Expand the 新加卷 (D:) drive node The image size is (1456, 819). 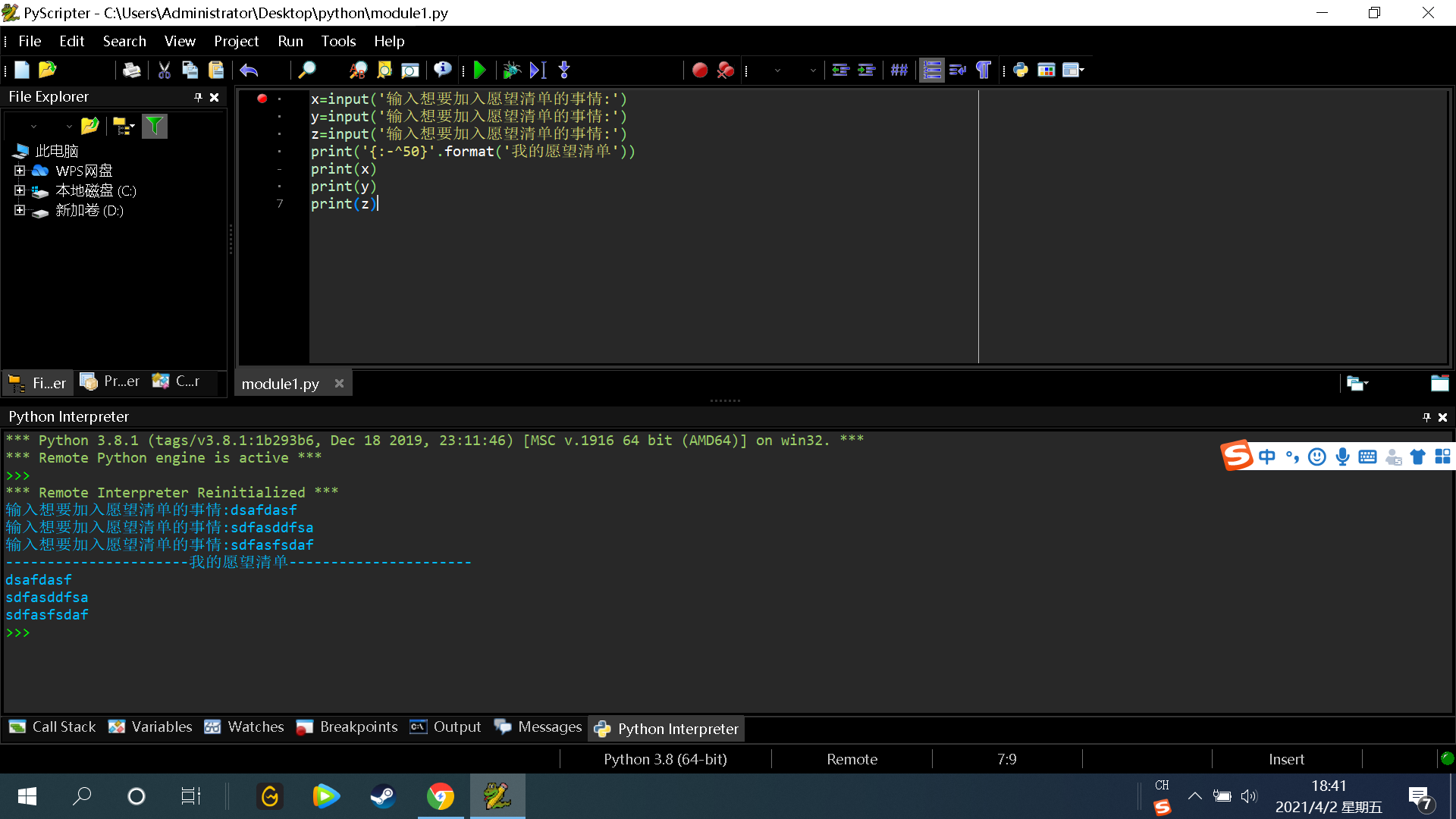pos(20,210)
